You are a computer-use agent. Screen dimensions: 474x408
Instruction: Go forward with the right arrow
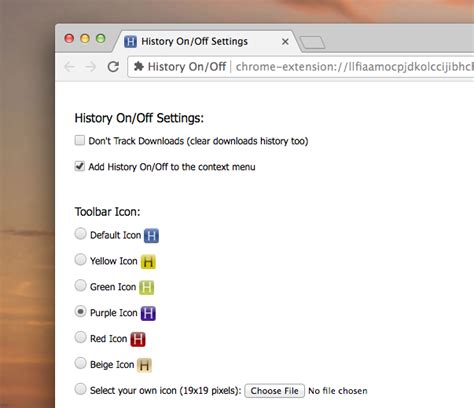pyautogui.click(x=91, y=67)
